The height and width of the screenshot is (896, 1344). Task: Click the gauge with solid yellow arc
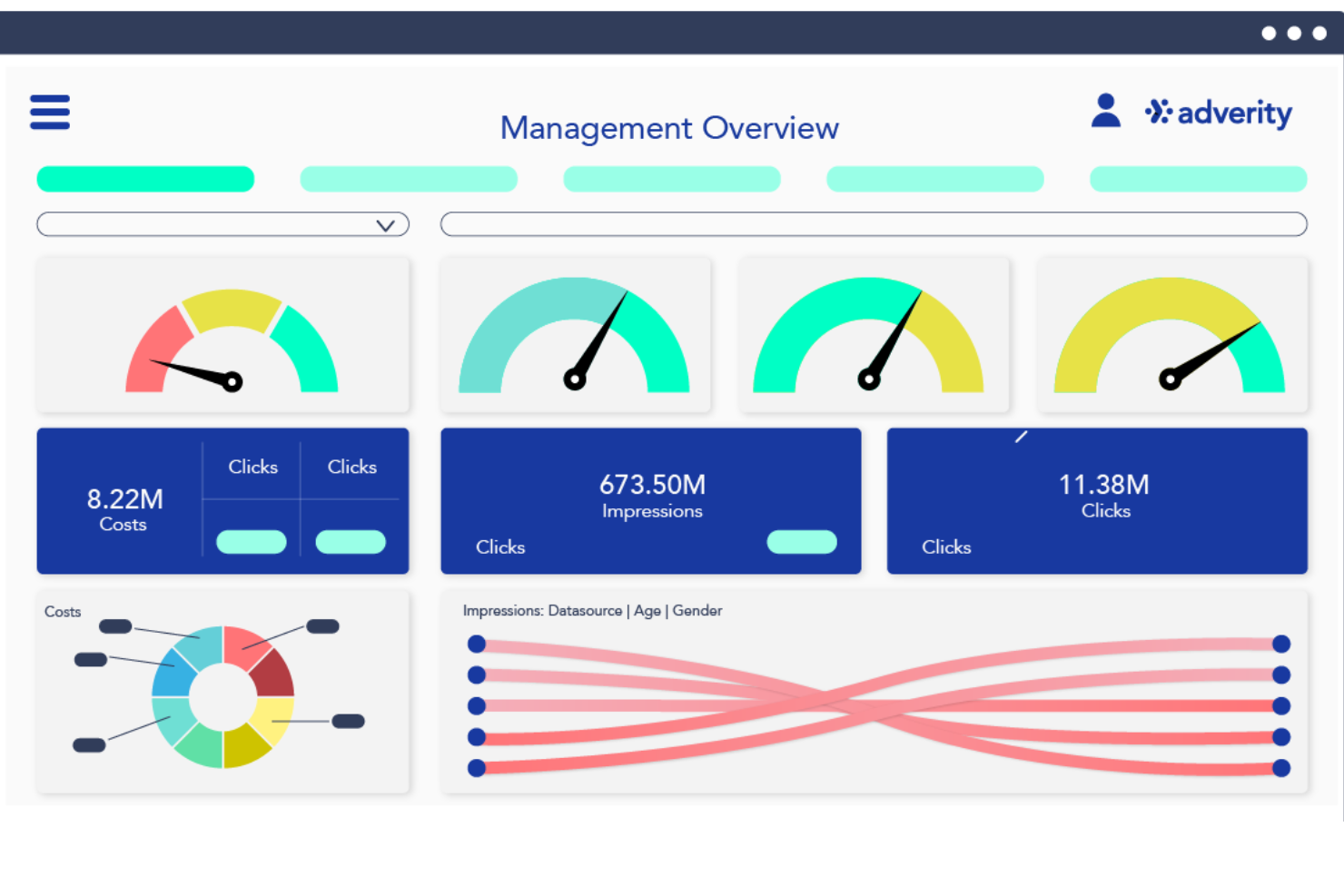(1170, 335)
